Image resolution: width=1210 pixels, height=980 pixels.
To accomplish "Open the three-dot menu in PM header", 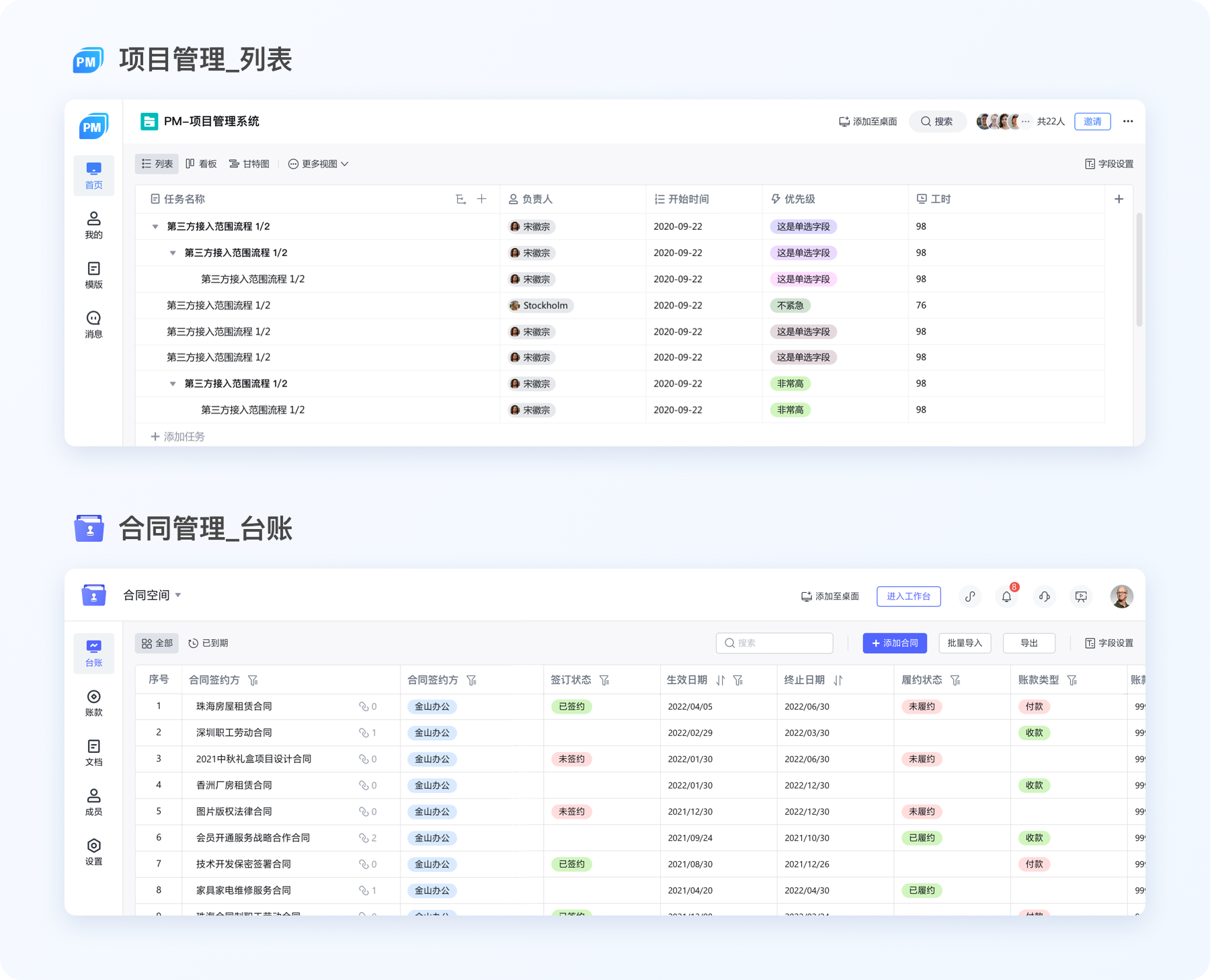I will tap(1128, 122).
